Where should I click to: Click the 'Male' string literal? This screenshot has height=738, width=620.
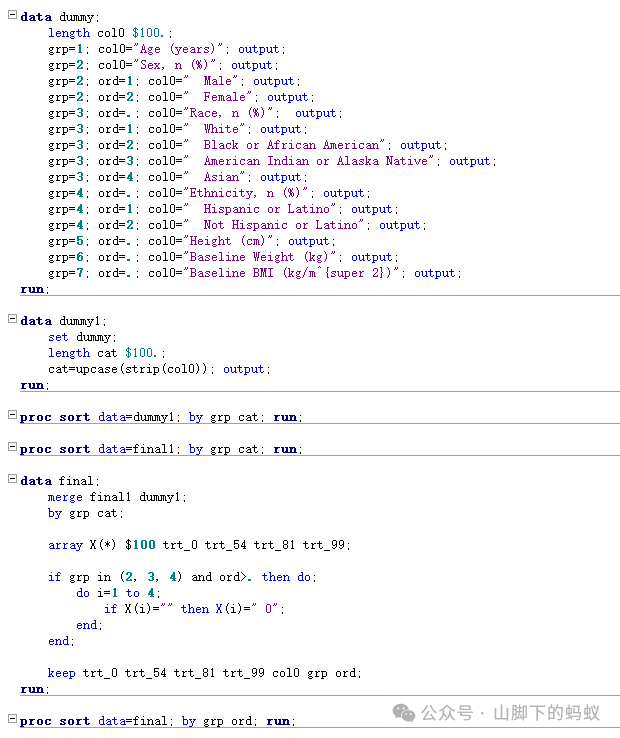211,81
